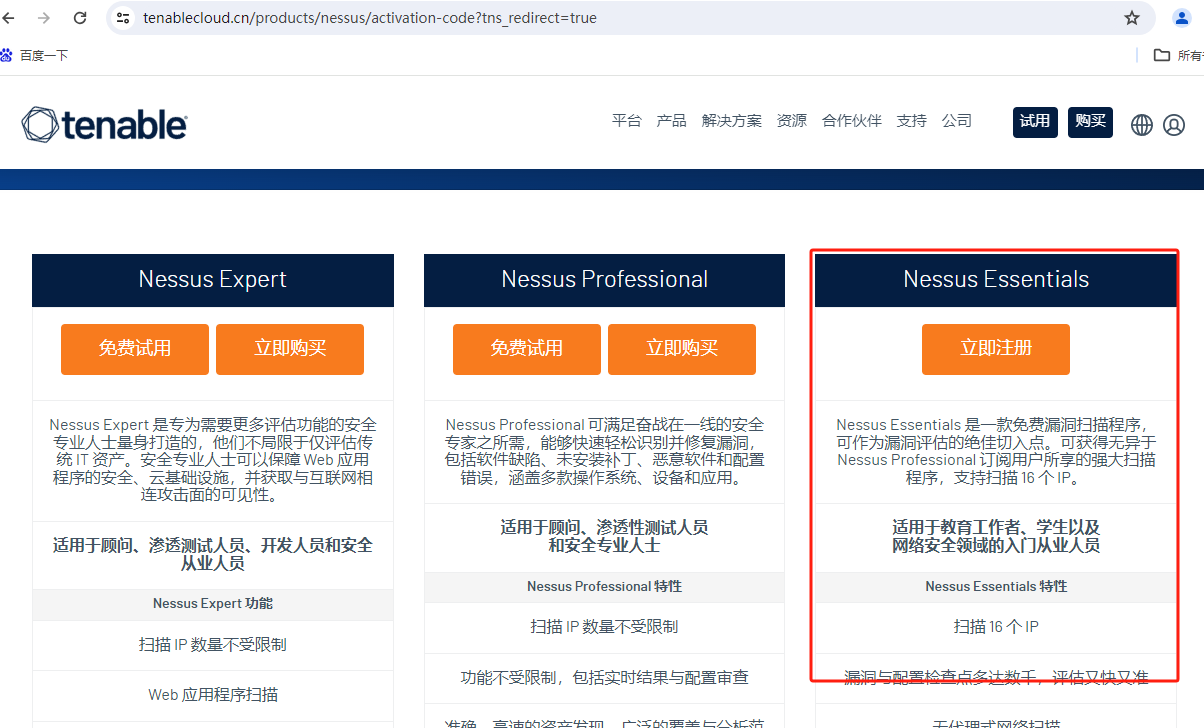Click 适用于教育工作者 audience text
The width and height of the screenshot is (1204, 728).
pos(996,536)
